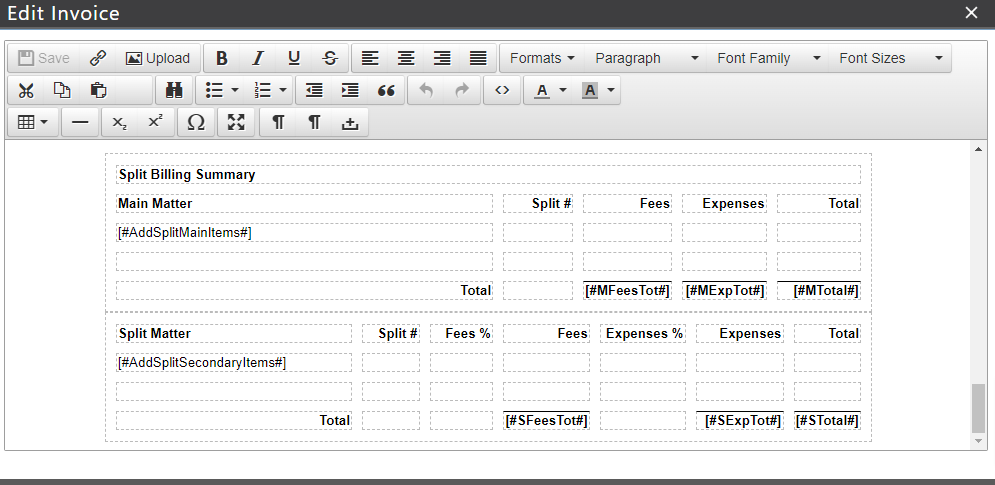Viewport: 995px width, 485px height.
Task: Open Find and Replace binoculars tool
Action: point(173,90)
